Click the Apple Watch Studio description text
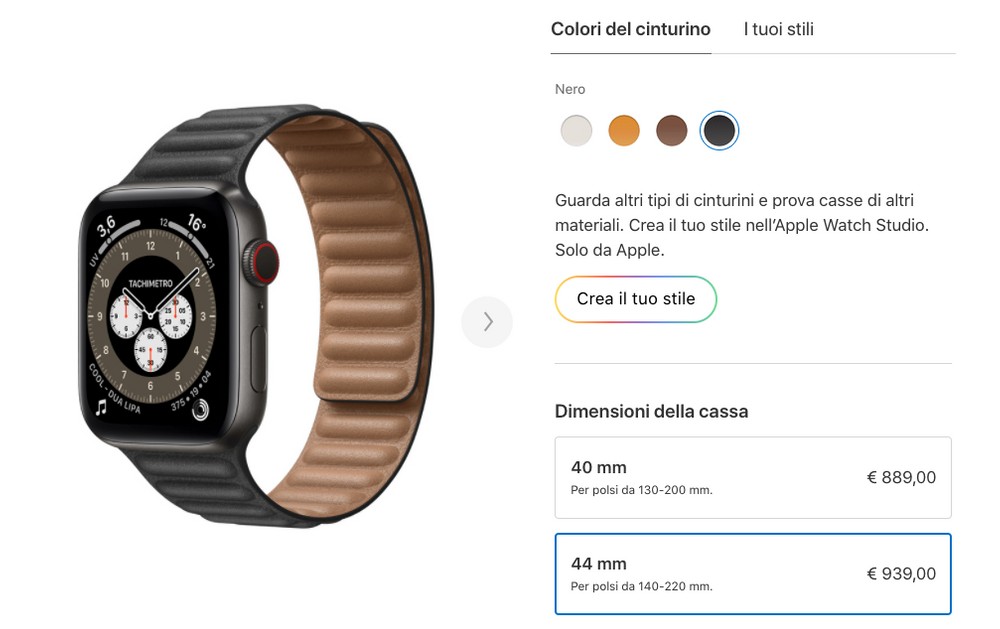 click(x=743, y=225)
